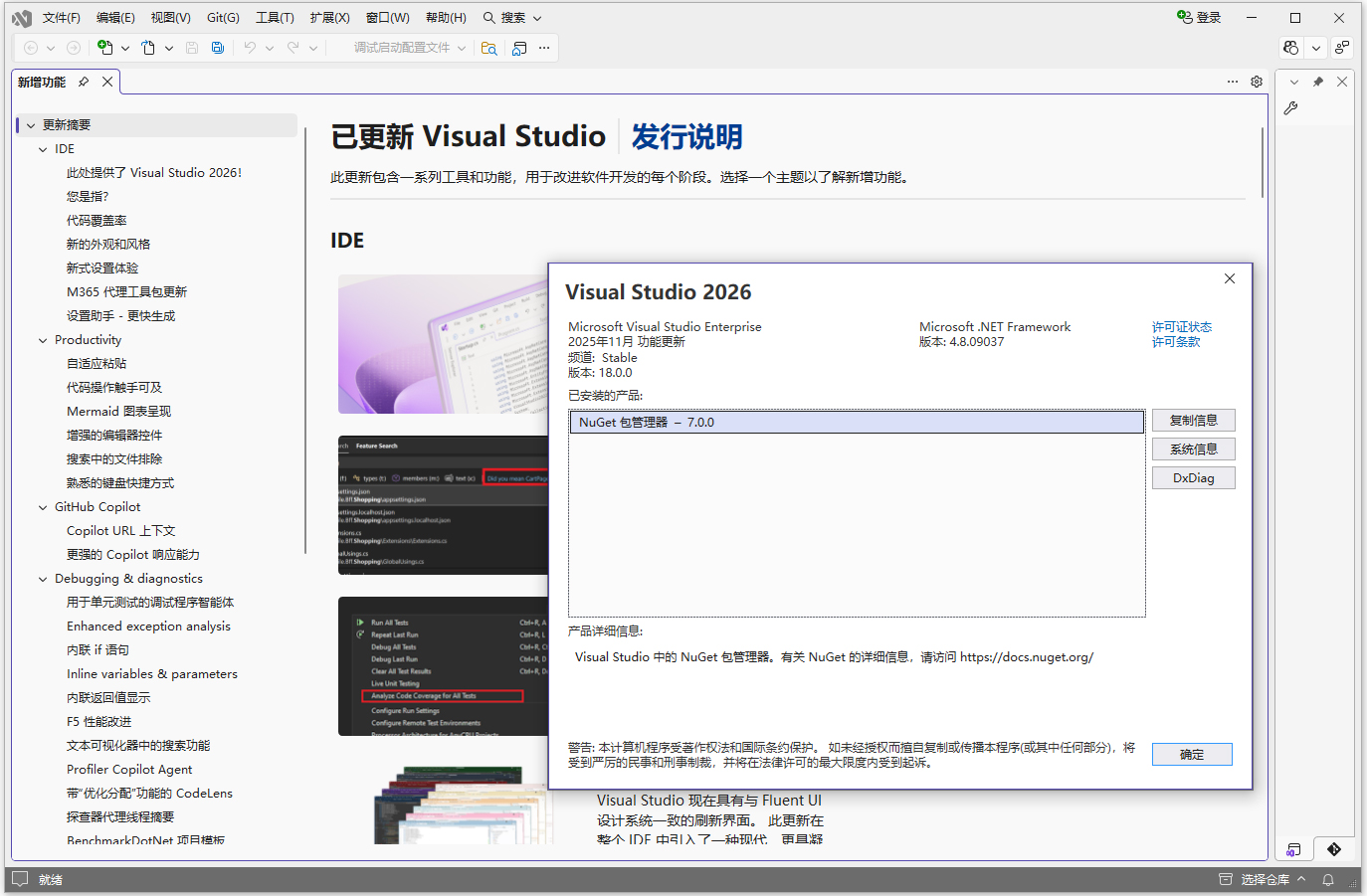The image size is (1367, 896).
Task: Open the 调试启动配置文件 dropdown
Action: 402,47
